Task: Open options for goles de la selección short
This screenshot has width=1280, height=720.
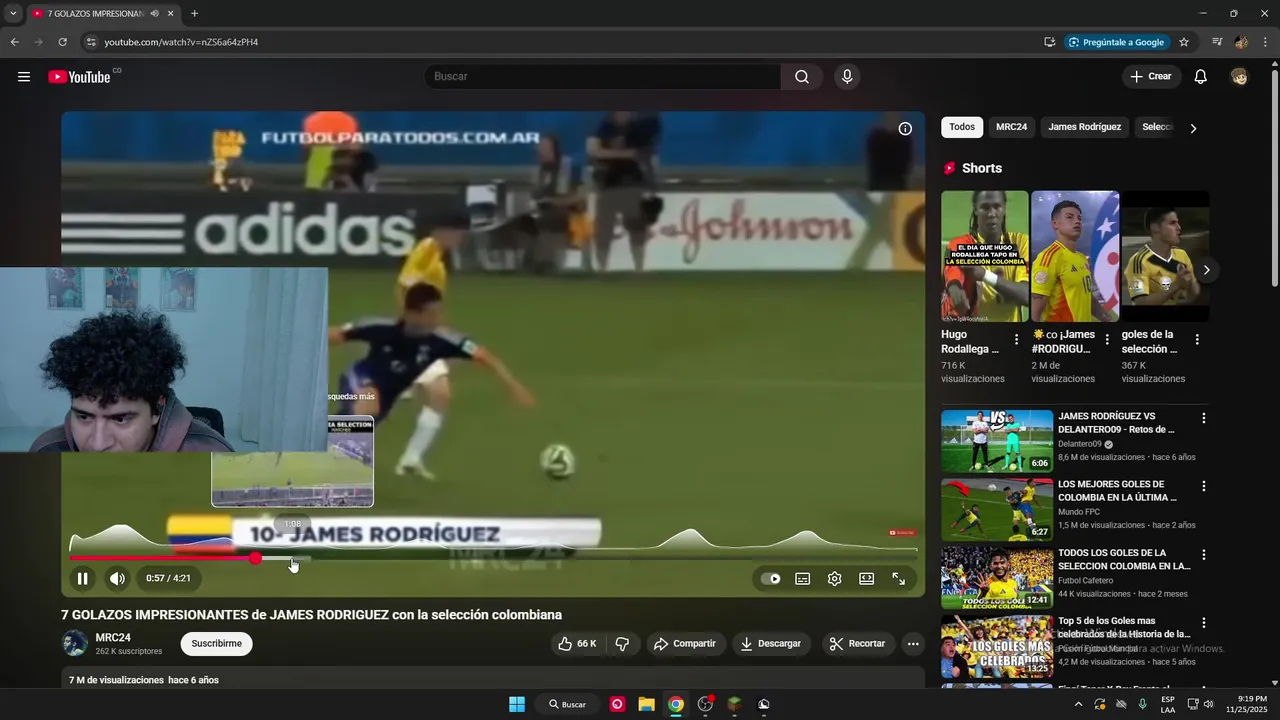Action: tap(1197, 340)
